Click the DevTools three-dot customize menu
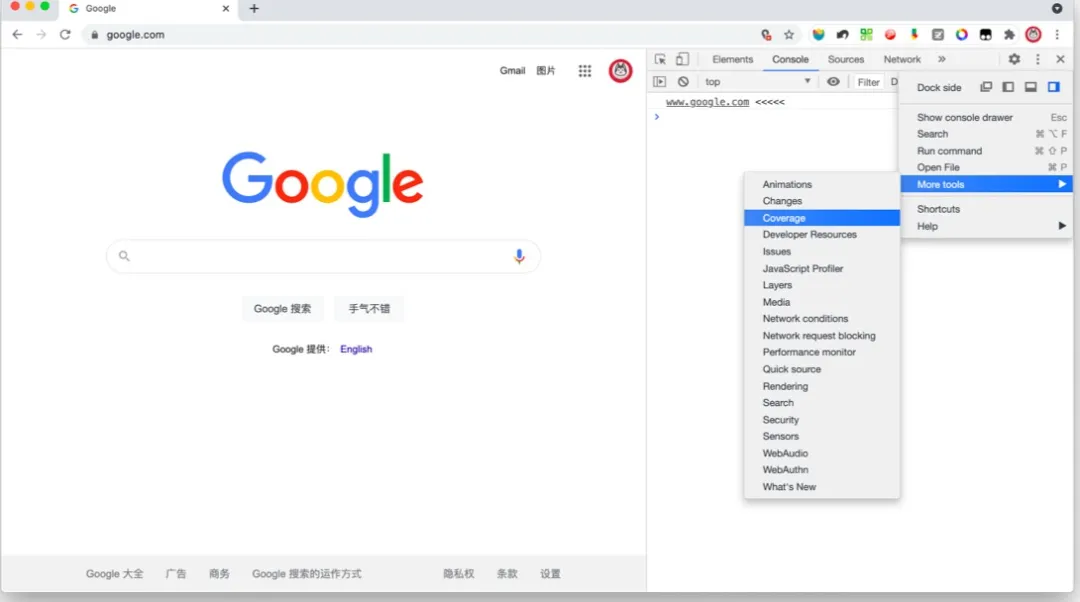The height and width of the screenshot is (602, 1080). (1038, 59)
